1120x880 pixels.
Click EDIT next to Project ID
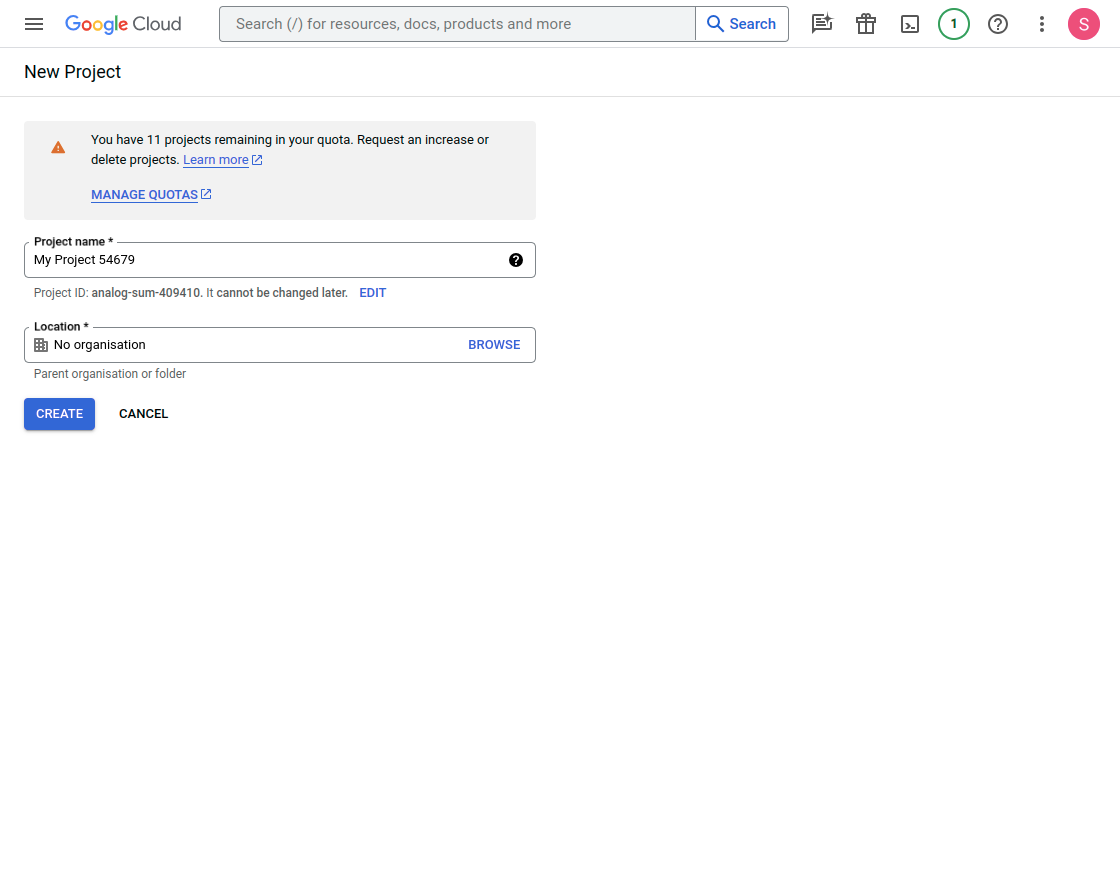coord(372,293)
